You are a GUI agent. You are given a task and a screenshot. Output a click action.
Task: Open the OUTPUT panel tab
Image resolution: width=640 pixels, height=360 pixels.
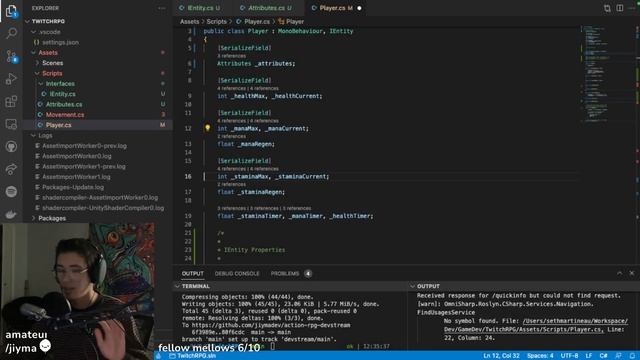click(x=193, y=273)
